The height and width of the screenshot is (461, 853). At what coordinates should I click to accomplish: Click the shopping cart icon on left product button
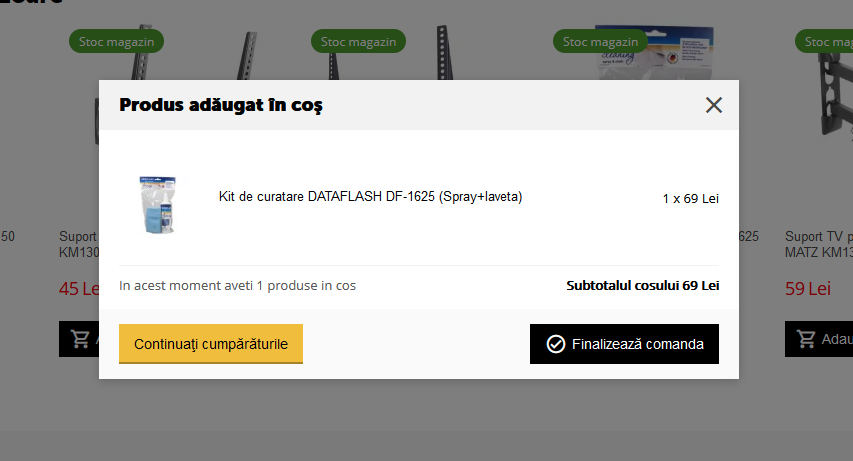click(81, 339)
